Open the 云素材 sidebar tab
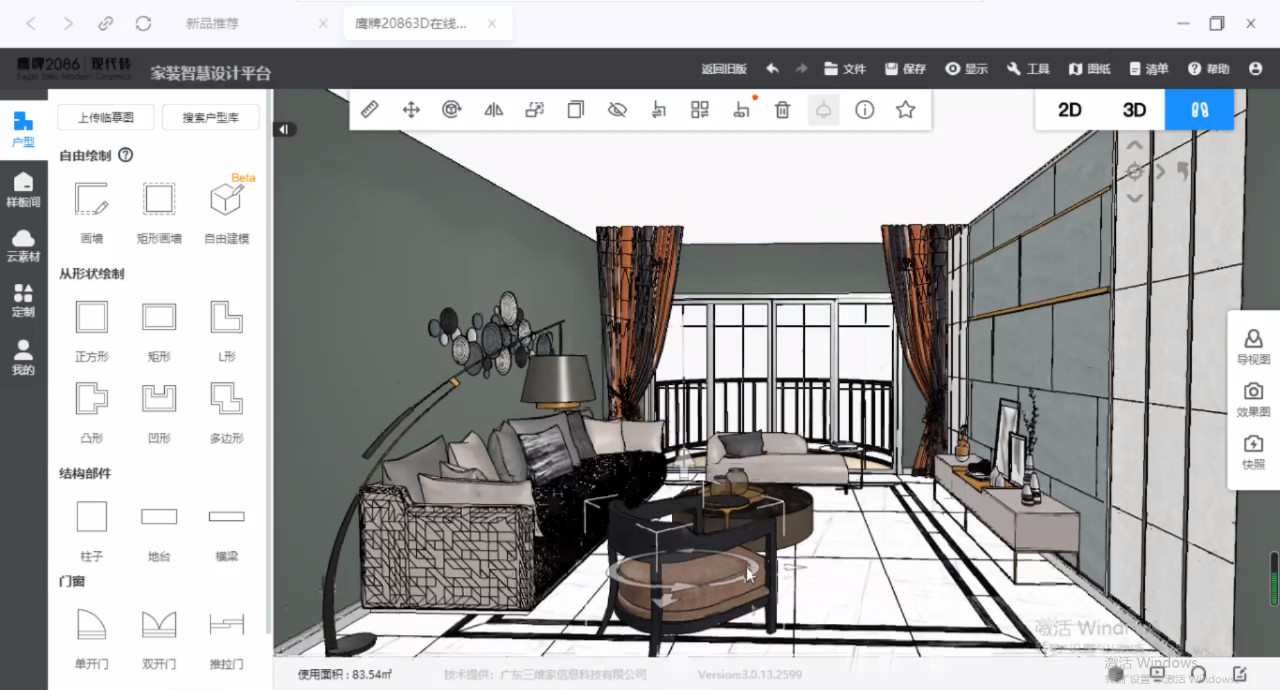This screenshot has width=1280, height=690. pos(23,244)
